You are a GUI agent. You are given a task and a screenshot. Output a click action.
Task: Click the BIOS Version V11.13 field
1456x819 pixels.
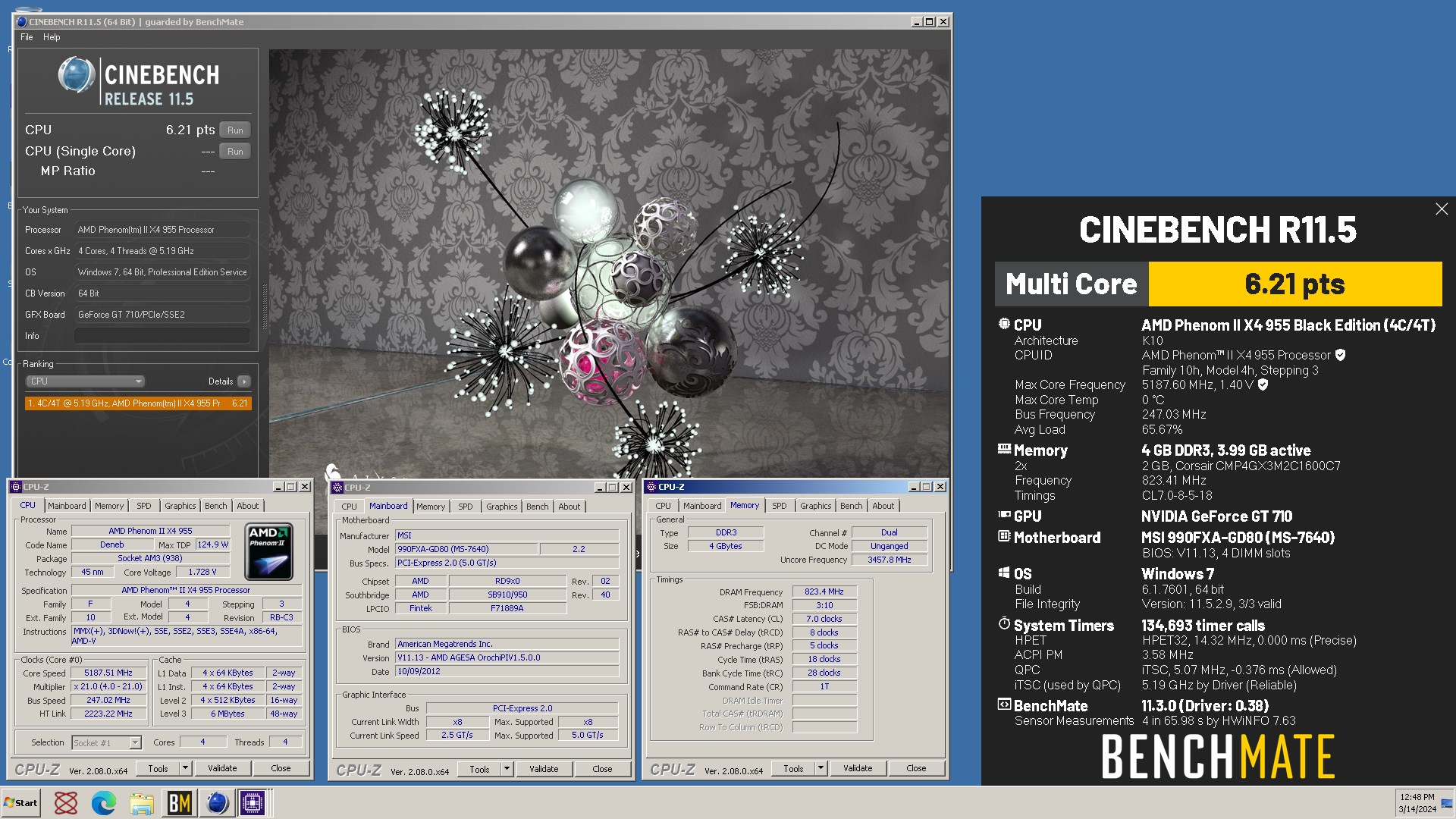[507, 658]
